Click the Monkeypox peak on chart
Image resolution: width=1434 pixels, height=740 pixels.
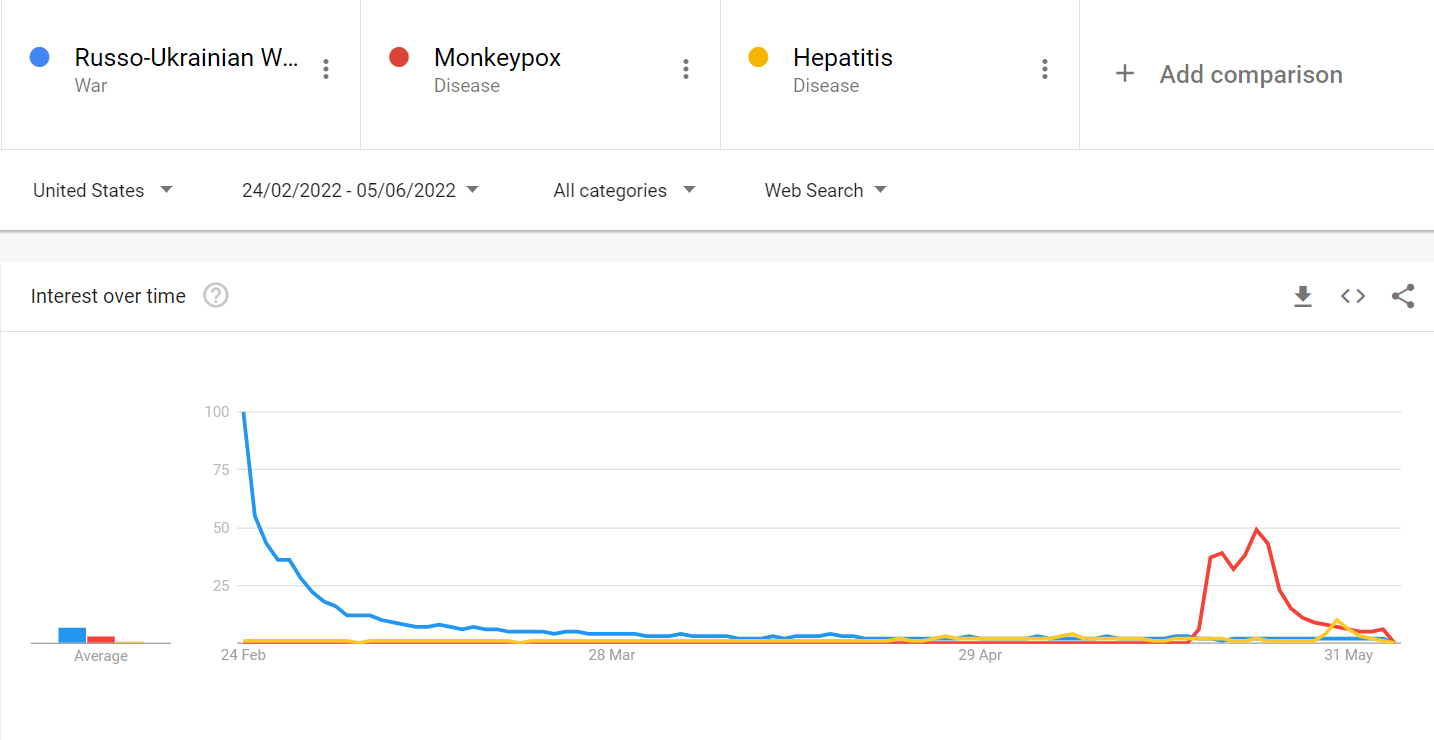click(1256, 529)
